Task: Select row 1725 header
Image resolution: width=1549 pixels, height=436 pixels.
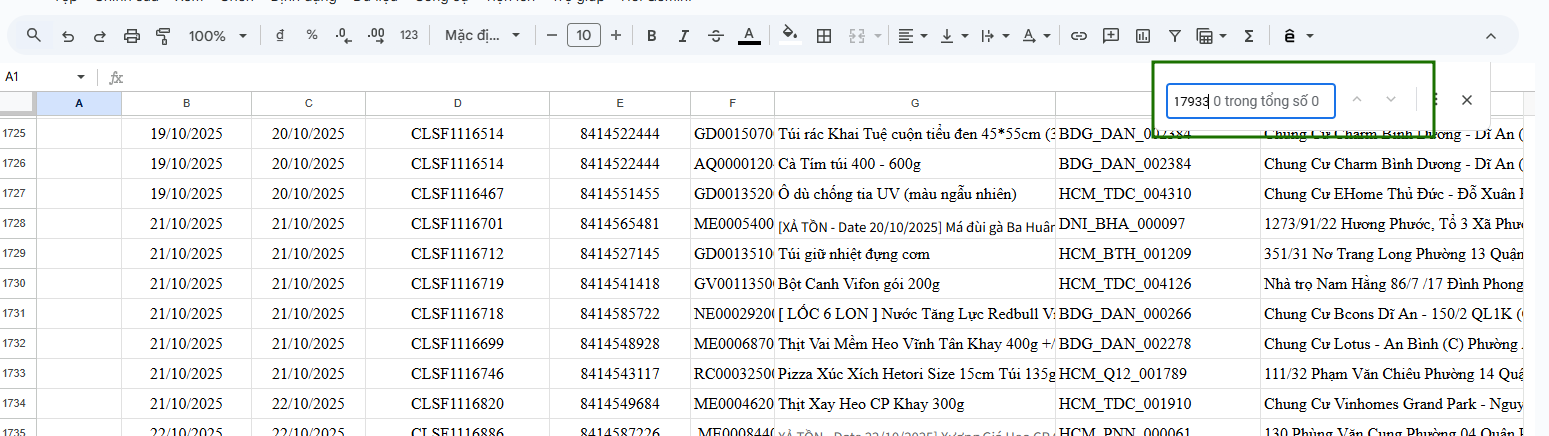Action: pyautogui.click(x=18, y=133)
